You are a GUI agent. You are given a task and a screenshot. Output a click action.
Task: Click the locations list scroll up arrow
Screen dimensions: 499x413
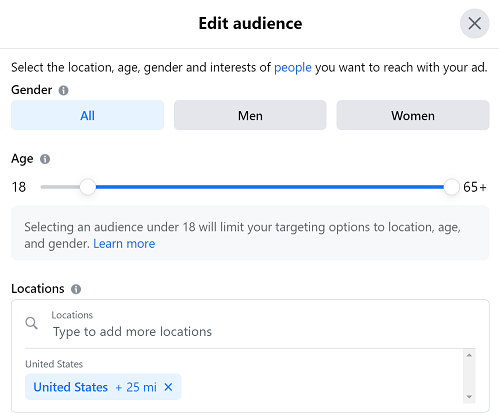pyautogui.click(x=469, y=355)
